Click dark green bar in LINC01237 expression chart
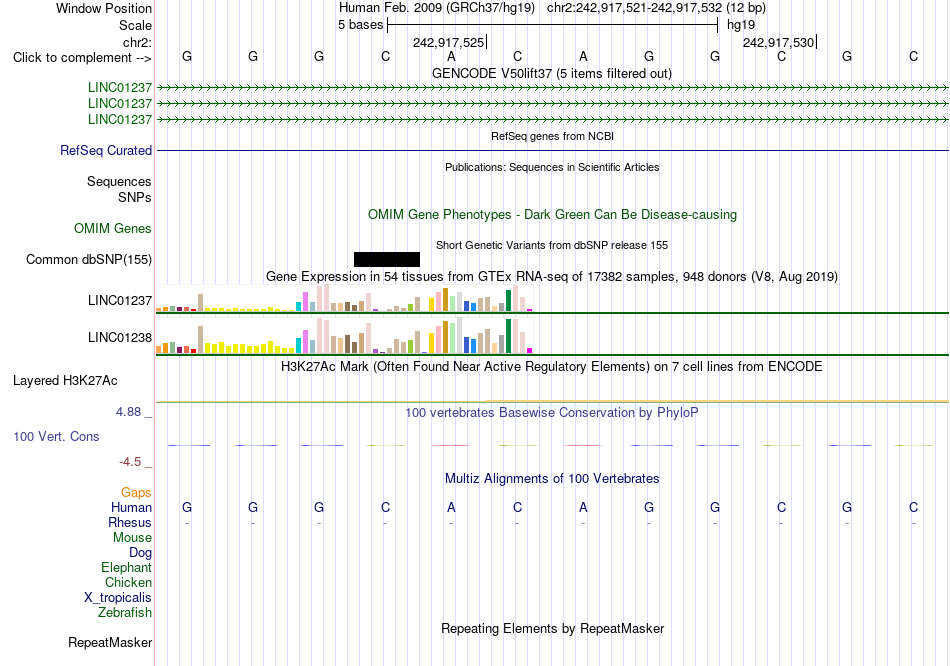Viewport: 950px width, 666px height. (508, 301)
